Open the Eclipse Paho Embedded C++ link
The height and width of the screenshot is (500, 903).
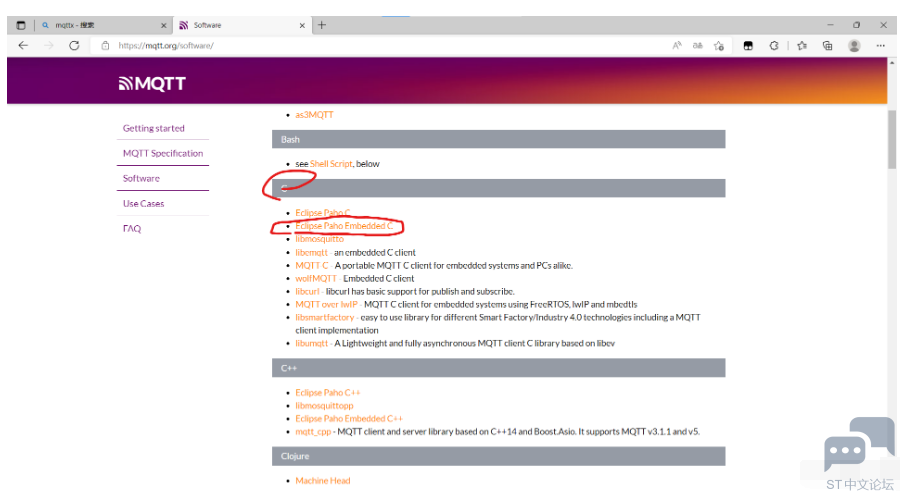tap(349, 419)
